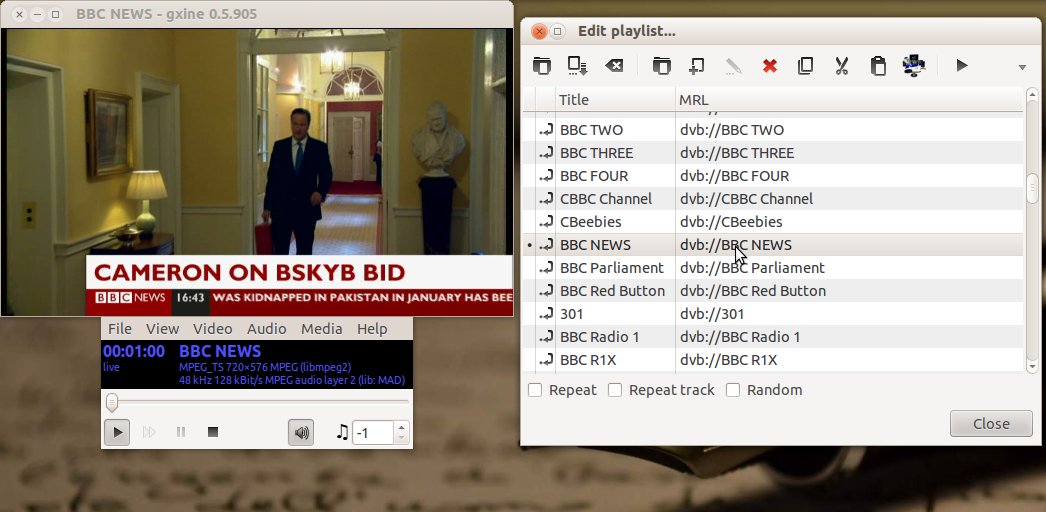Open the View menu in gxine
Viewport: 1046px width, 512px height.
click(x=163, y=329)
